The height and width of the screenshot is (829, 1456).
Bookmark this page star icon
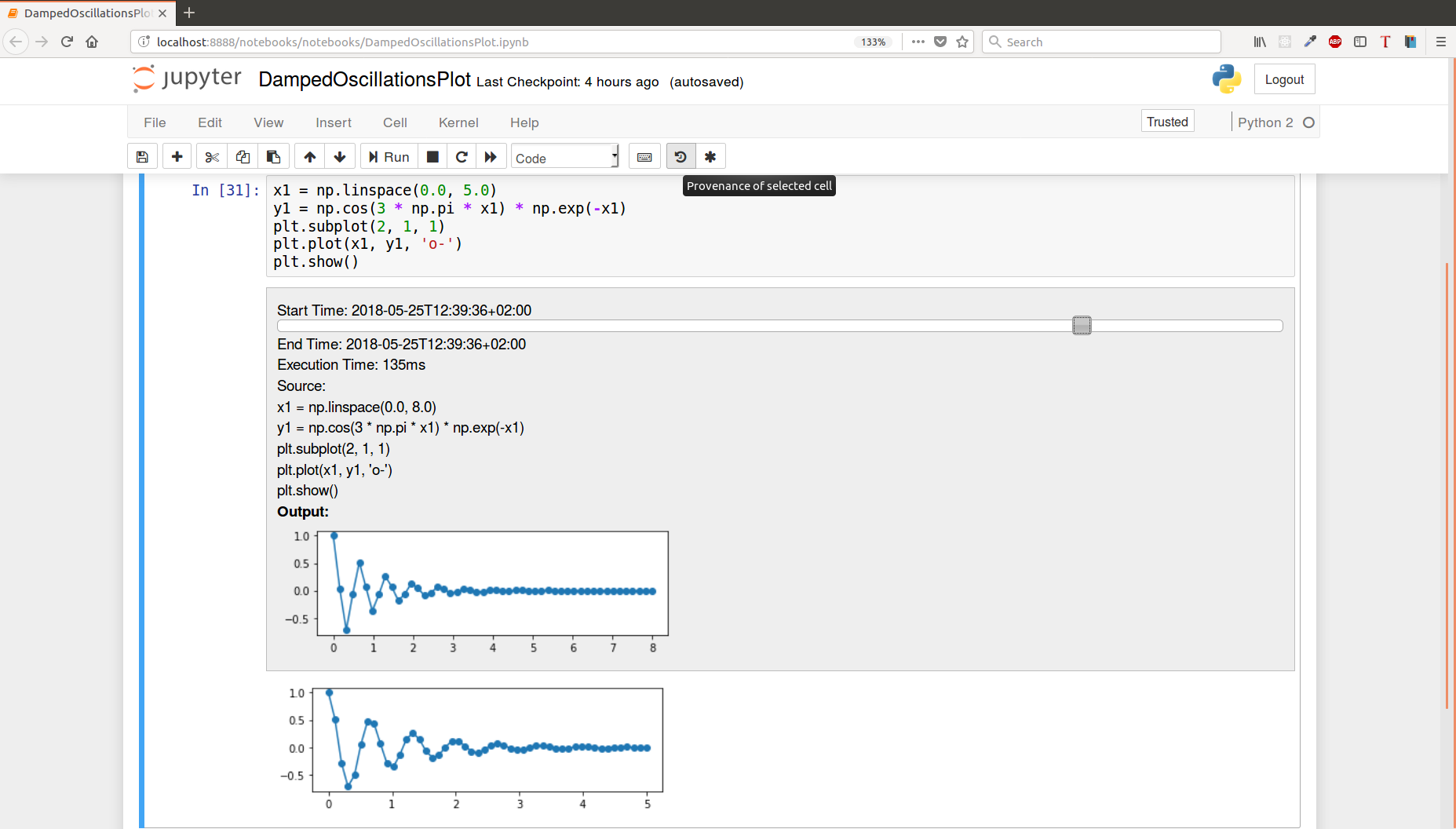pyautogui.click(x=962, y=42)
